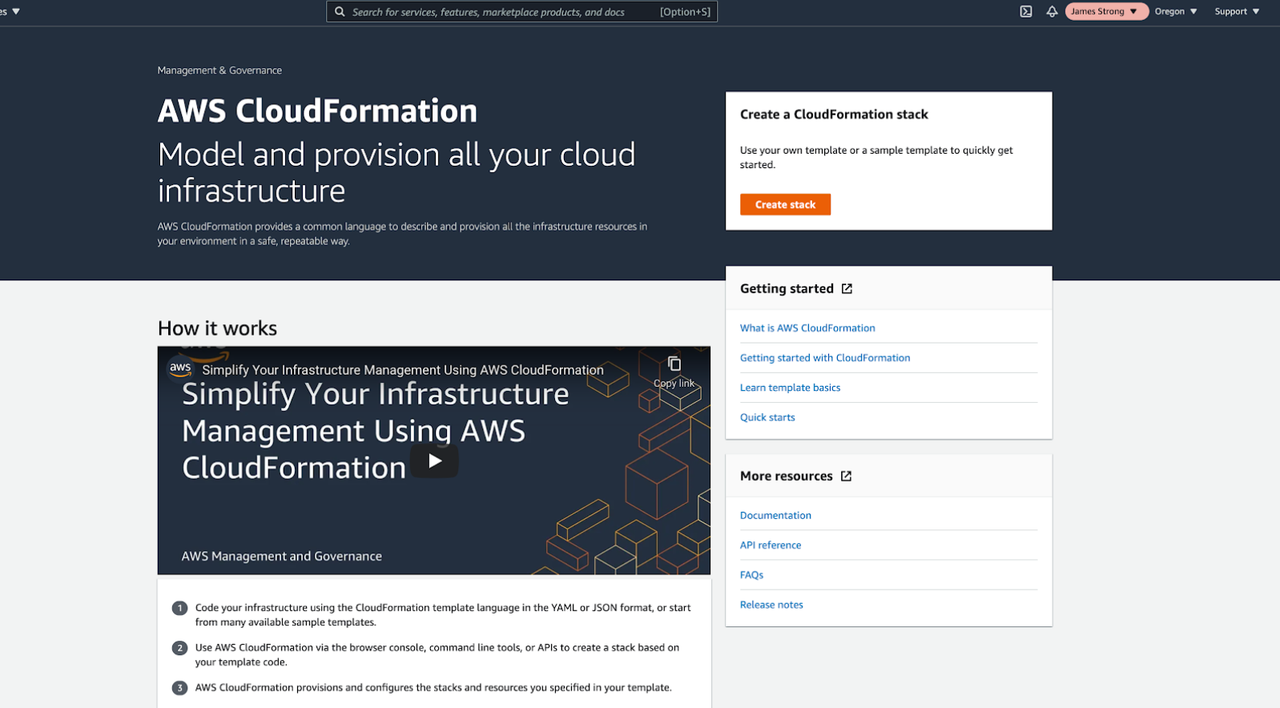Click the Copy link icon on the video

pos(673,364)
